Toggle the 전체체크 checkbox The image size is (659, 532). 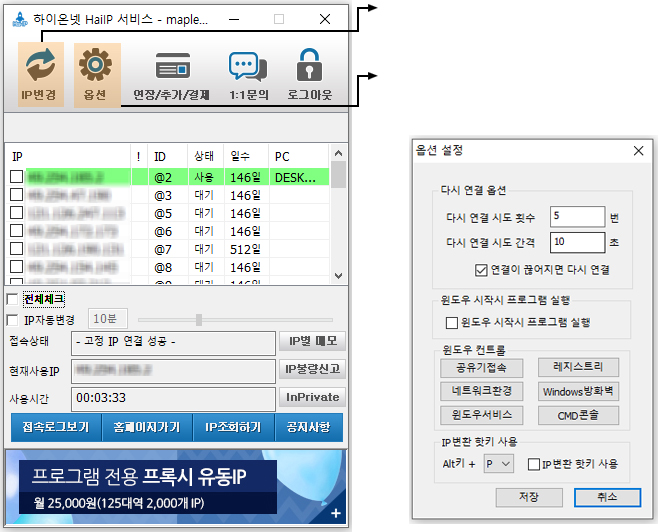pyautogui.click(x=13, y=299)
